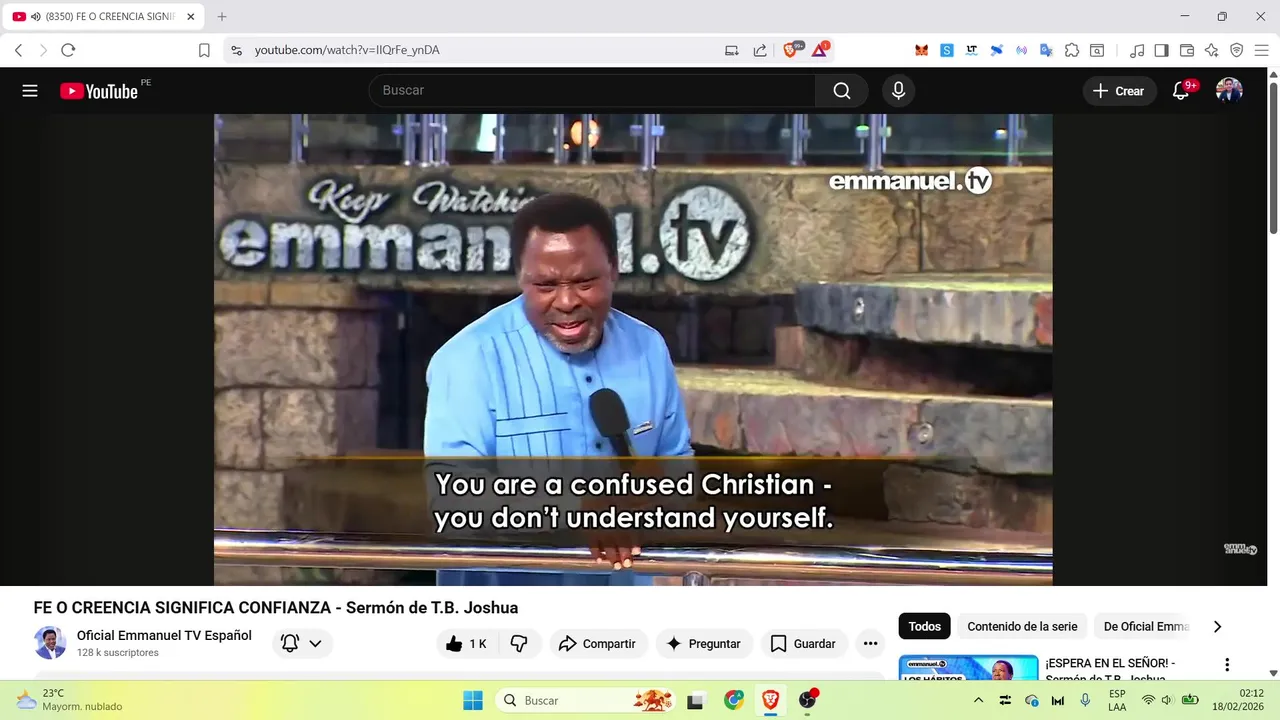Open the LanguageTool LT extension

click(x=971, y=50)
